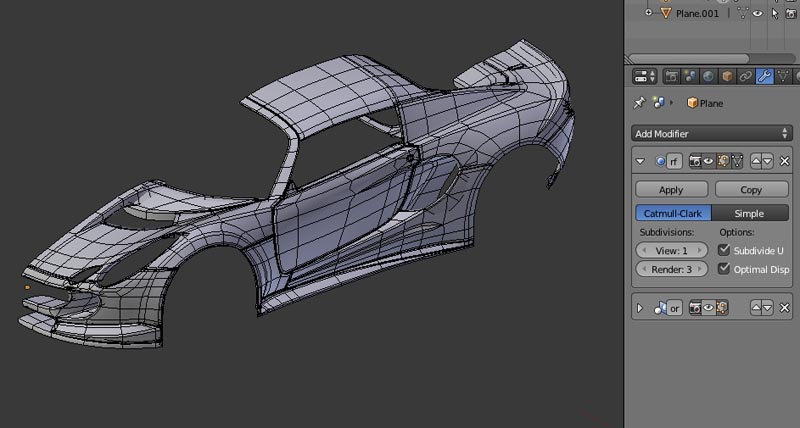
Task: Toggle the pin icon beside Plane
Action: pos(640,103)
